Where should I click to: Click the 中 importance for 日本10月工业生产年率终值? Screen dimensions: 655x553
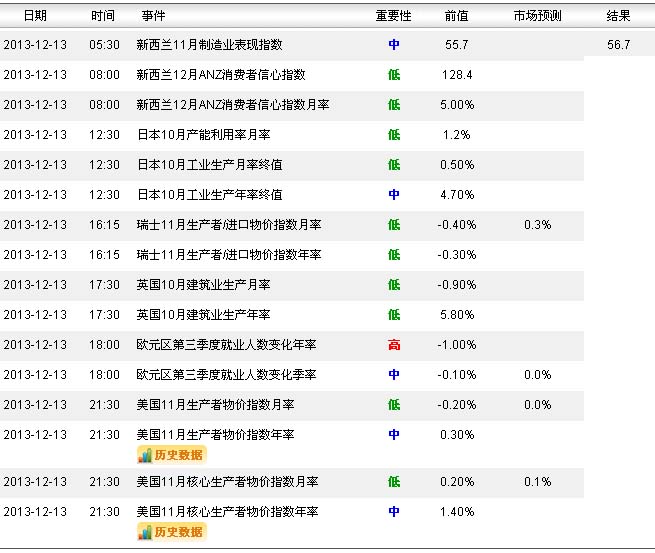click(394, 195)
